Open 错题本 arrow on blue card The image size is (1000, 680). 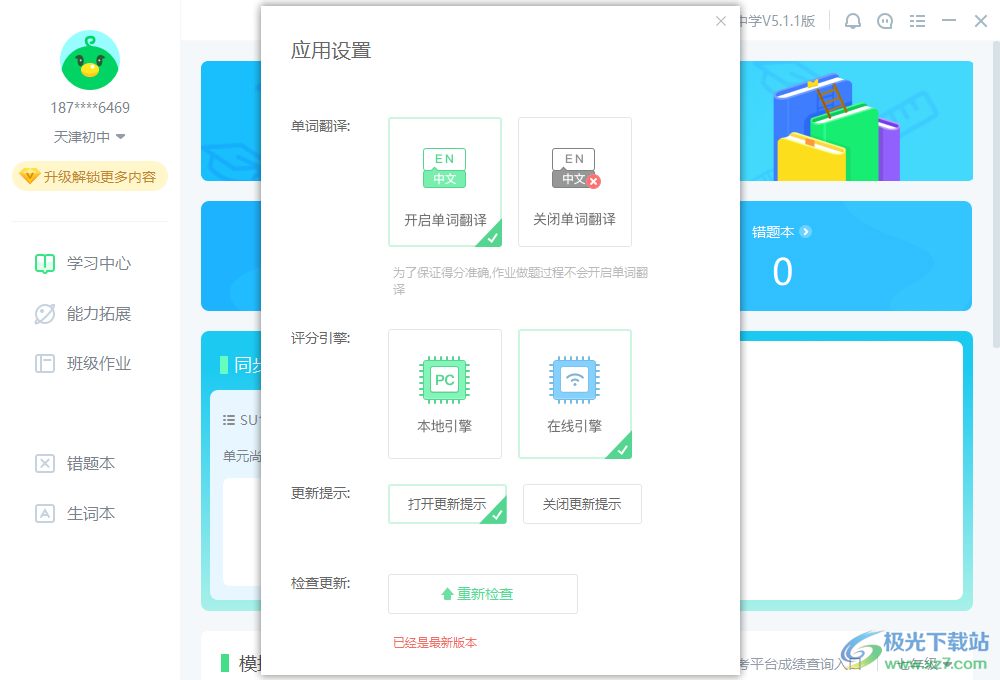(805, 232)
